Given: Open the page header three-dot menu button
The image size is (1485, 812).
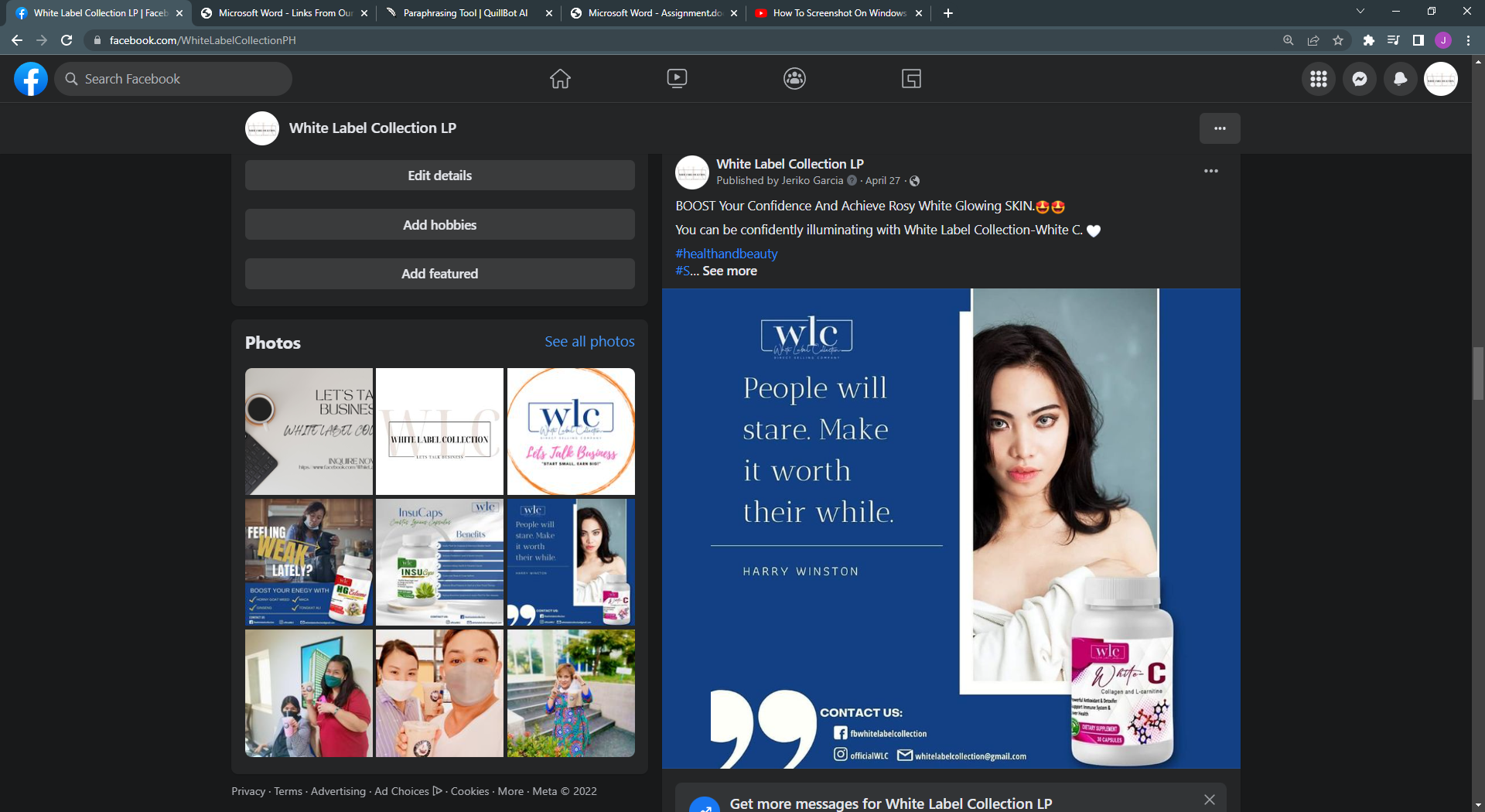Looking at the screenshot, I should pos(1220,128).
